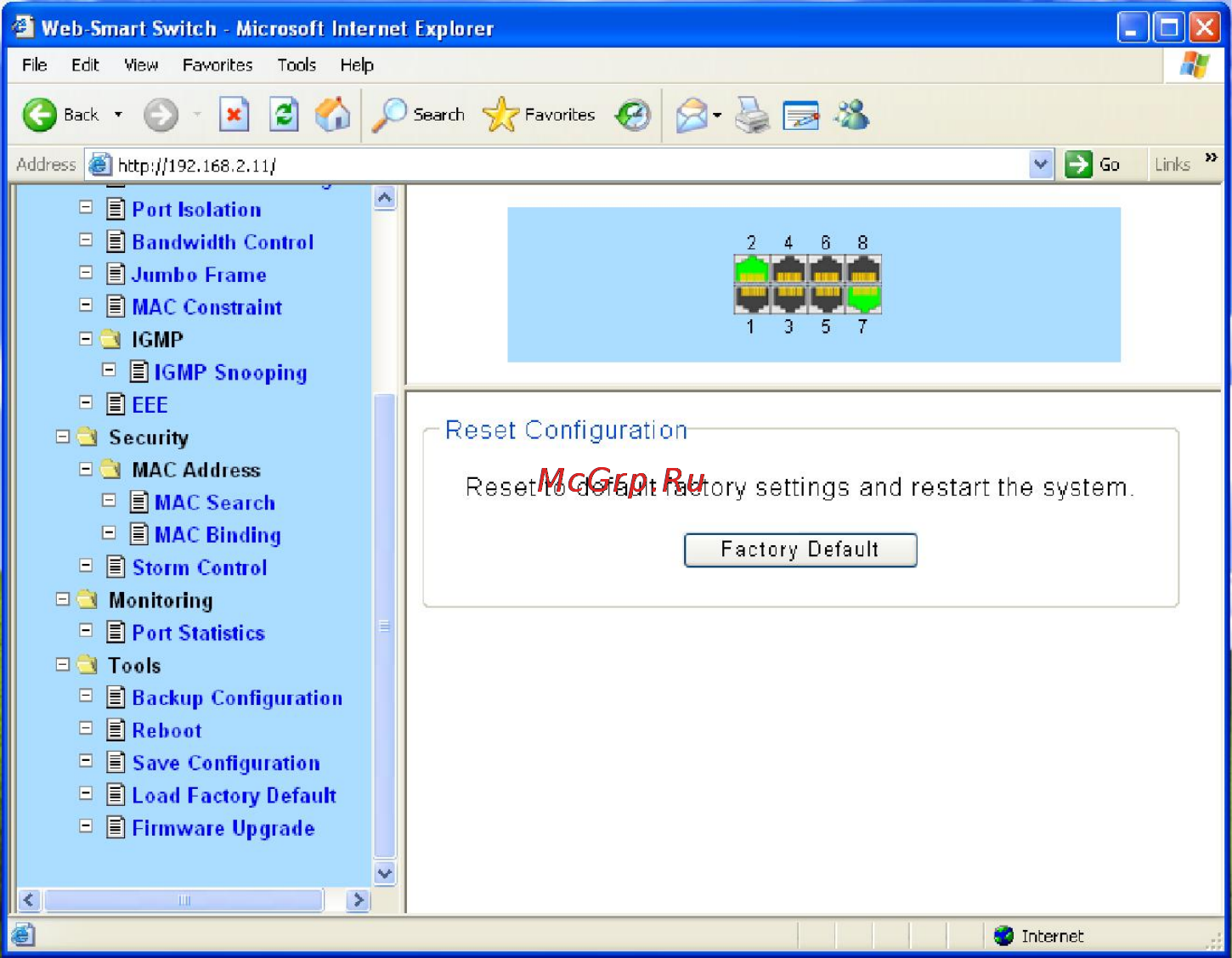This screenshot has width=1232, height=958.
Task: Open Port Statistics link
Action: (198, 633)
